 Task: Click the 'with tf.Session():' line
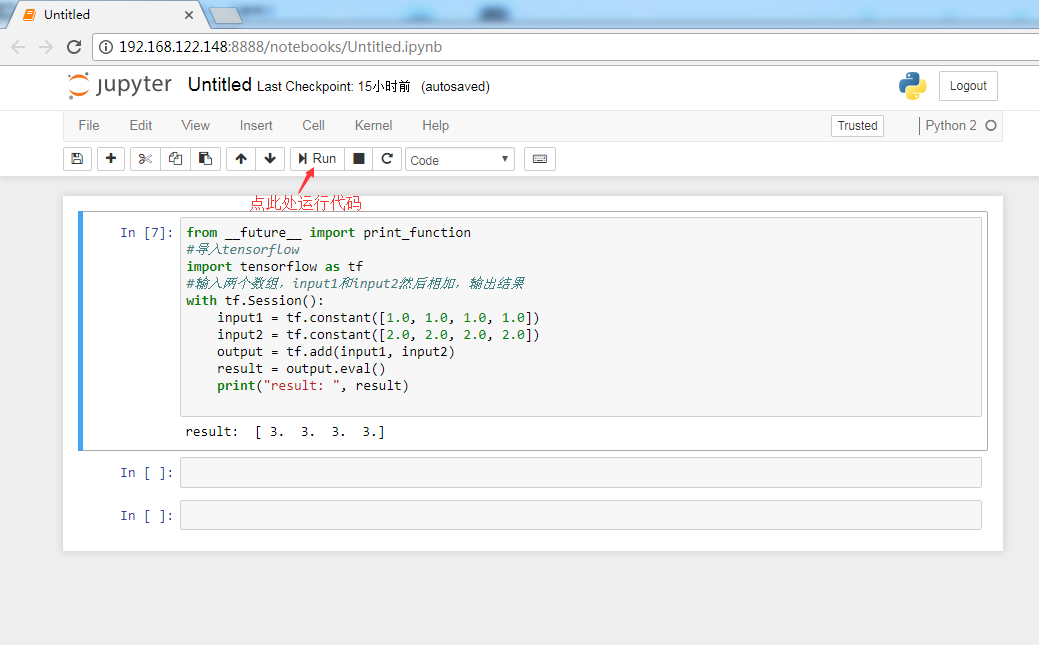tap(255, 300)
